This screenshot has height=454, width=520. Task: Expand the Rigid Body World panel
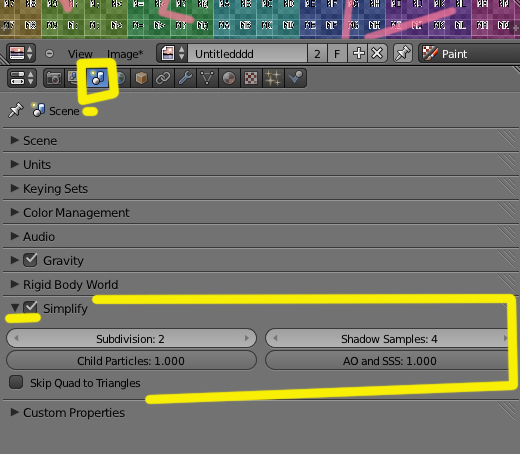(x=14, y=284)
